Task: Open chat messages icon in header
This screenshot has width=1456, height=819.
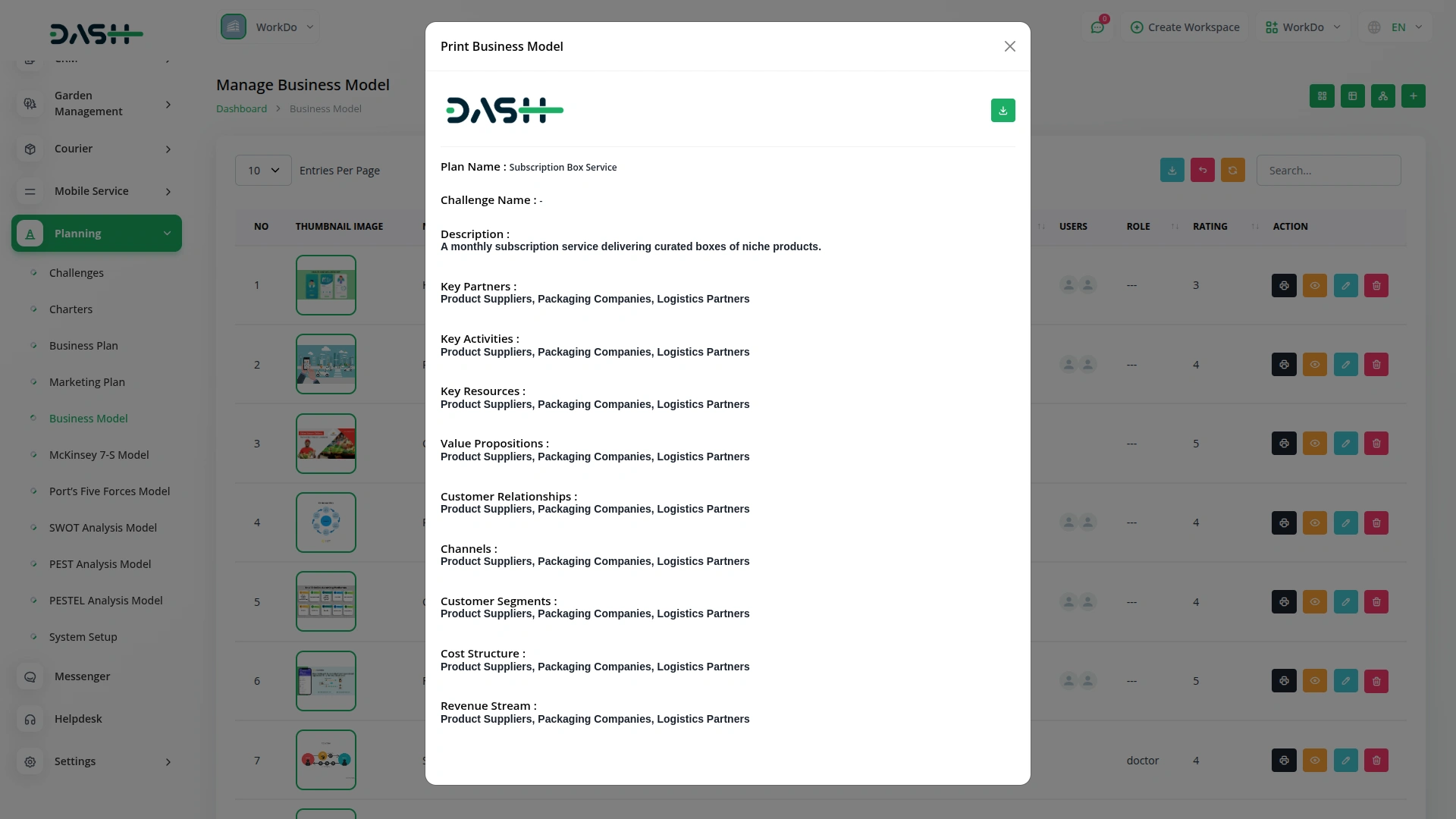Action: [1097, 27]
